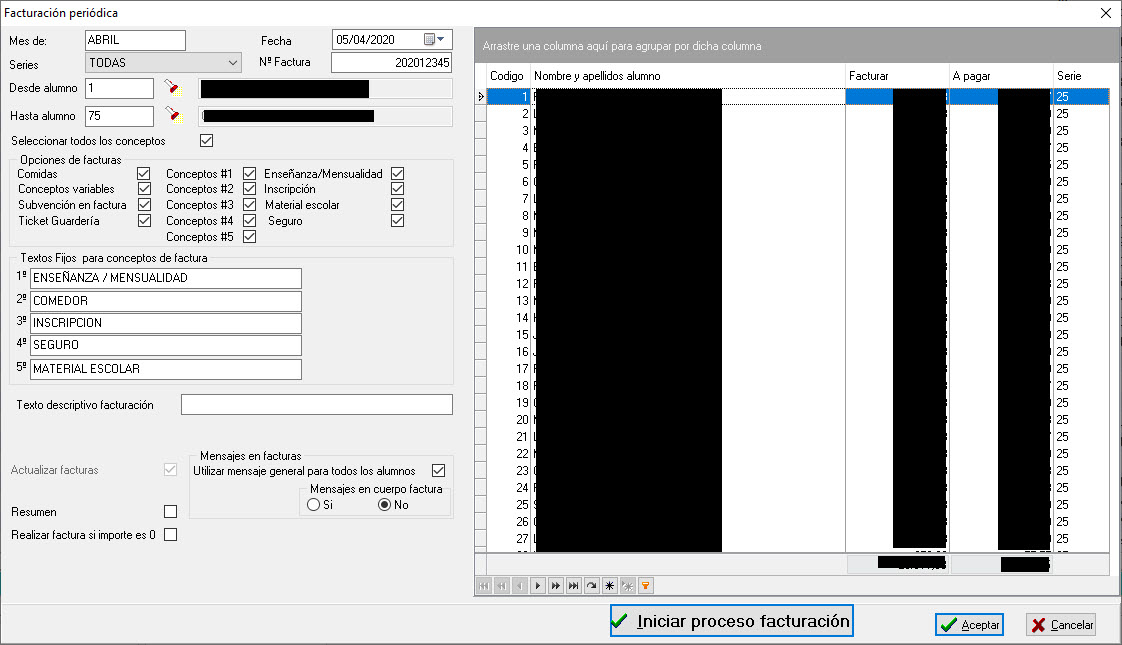Screen dimensions: 1122x645
Task: Click the go-to-bookmark icon in navigator
Action: (x=628, y=586)
